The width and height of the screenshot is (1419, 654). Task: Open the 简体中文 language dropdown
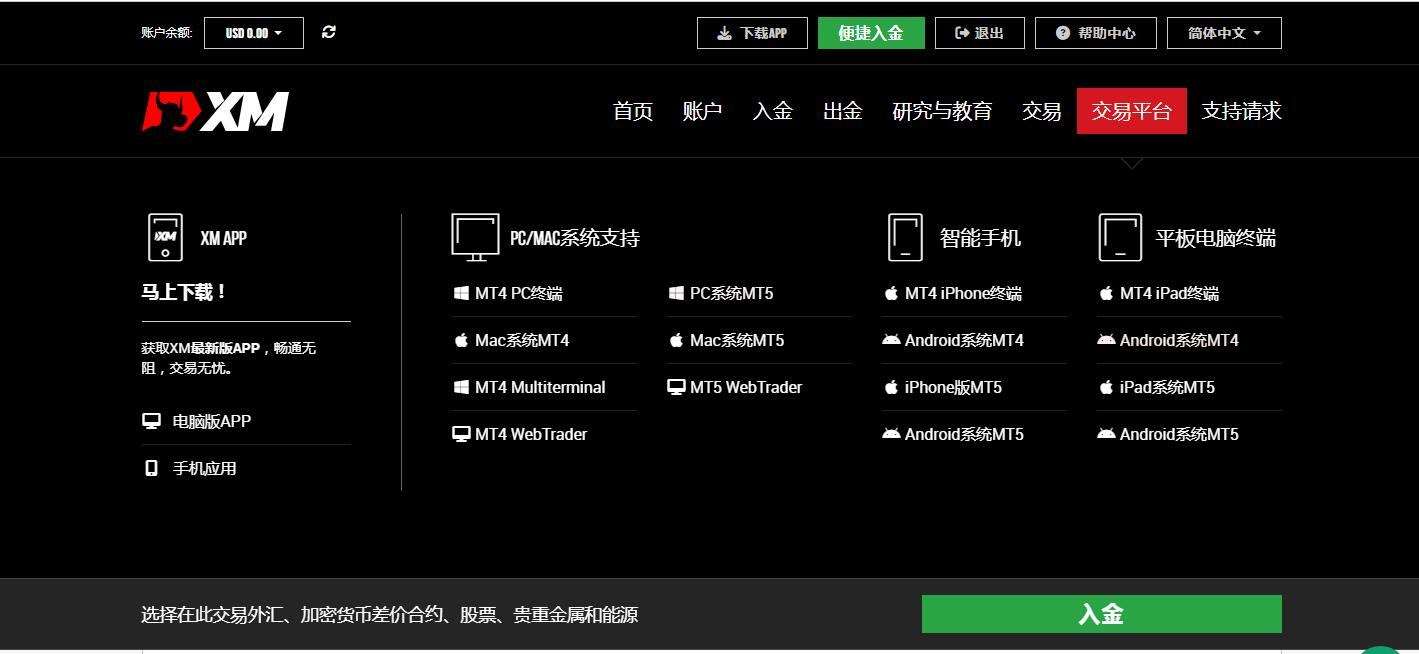1224,33
